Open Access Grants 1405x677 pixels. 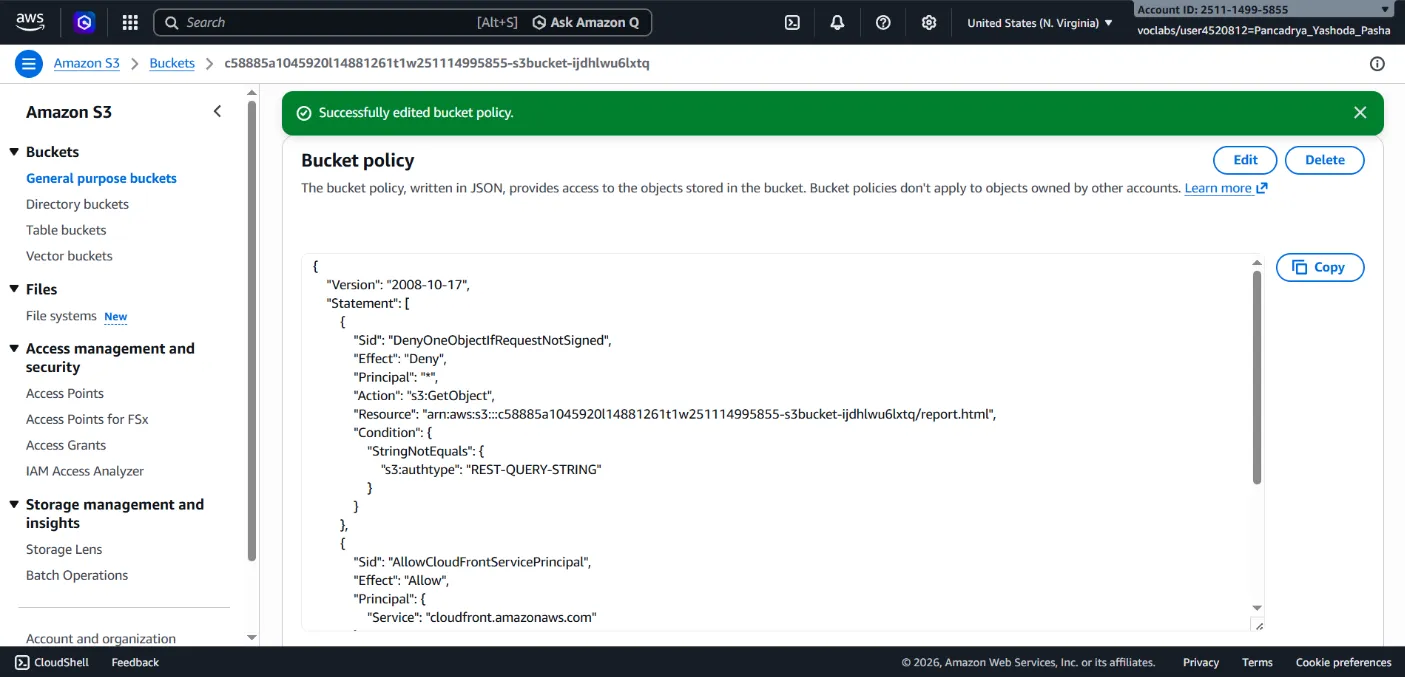pos(66,445)
